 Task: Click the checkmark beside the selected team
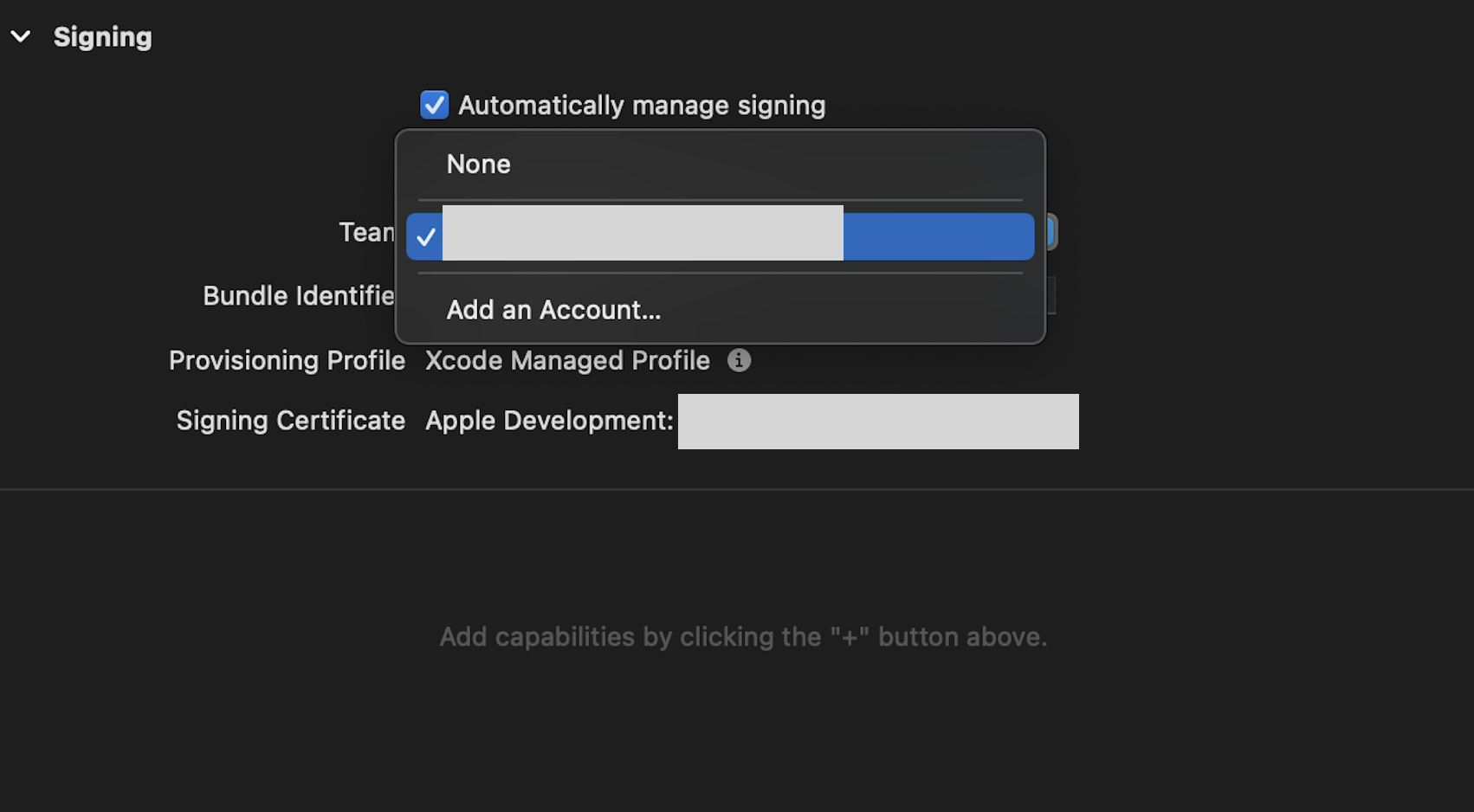click(425, 236)
